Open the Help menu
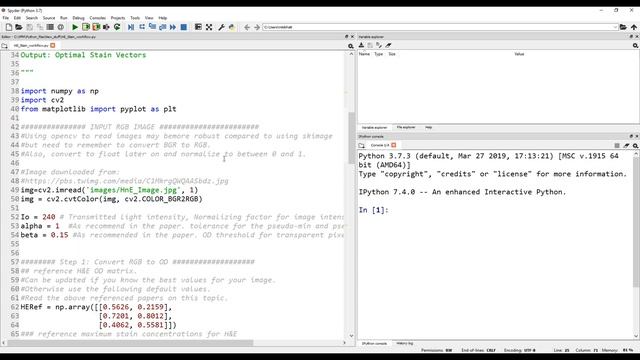 tap(162, 18)
